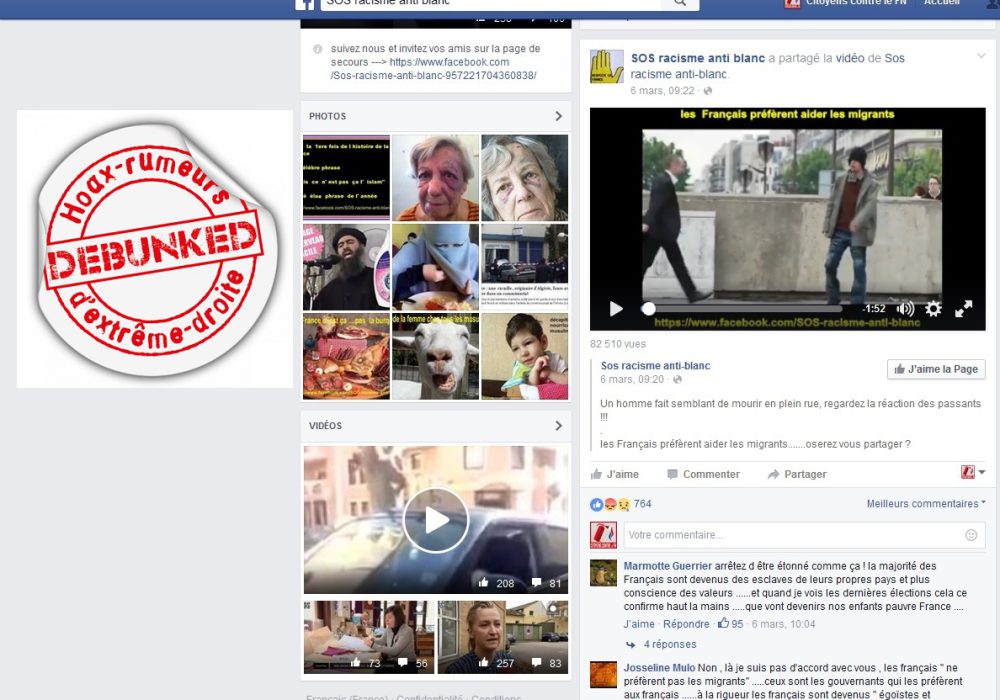Click public globe icon beside 09:22

click(707, 91)
